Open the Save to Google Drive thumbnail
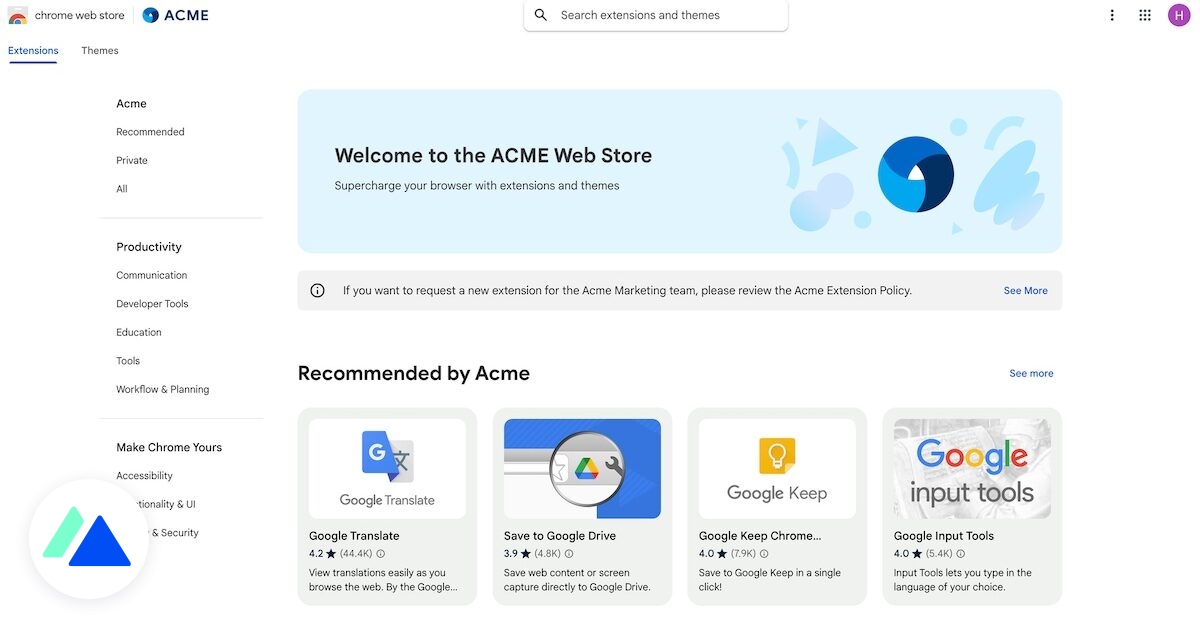The width and height of the screenshot is (1200, 628). [x=582, y=468]
